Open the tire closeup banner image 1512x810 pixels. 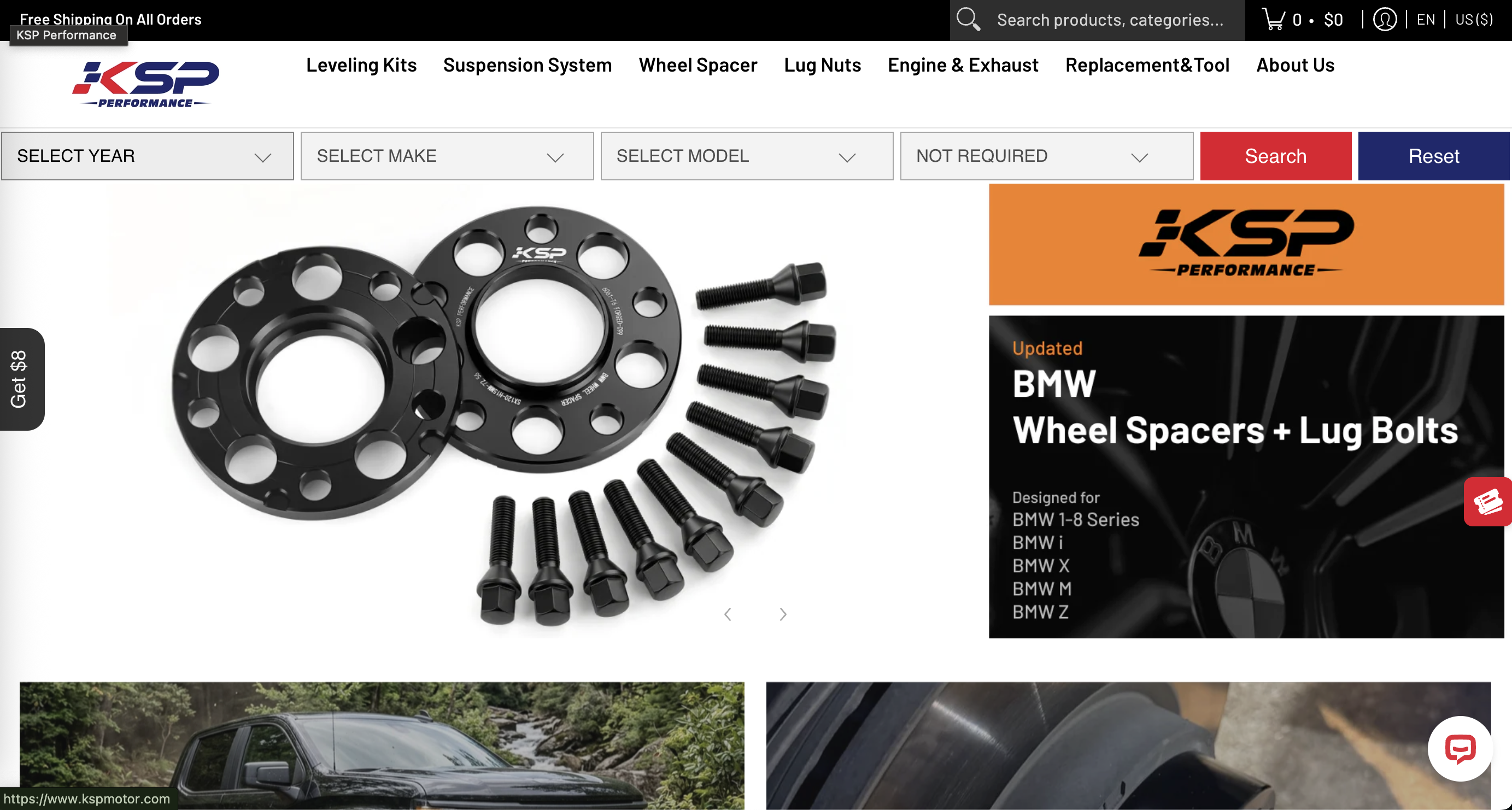tap(1128, 746)
